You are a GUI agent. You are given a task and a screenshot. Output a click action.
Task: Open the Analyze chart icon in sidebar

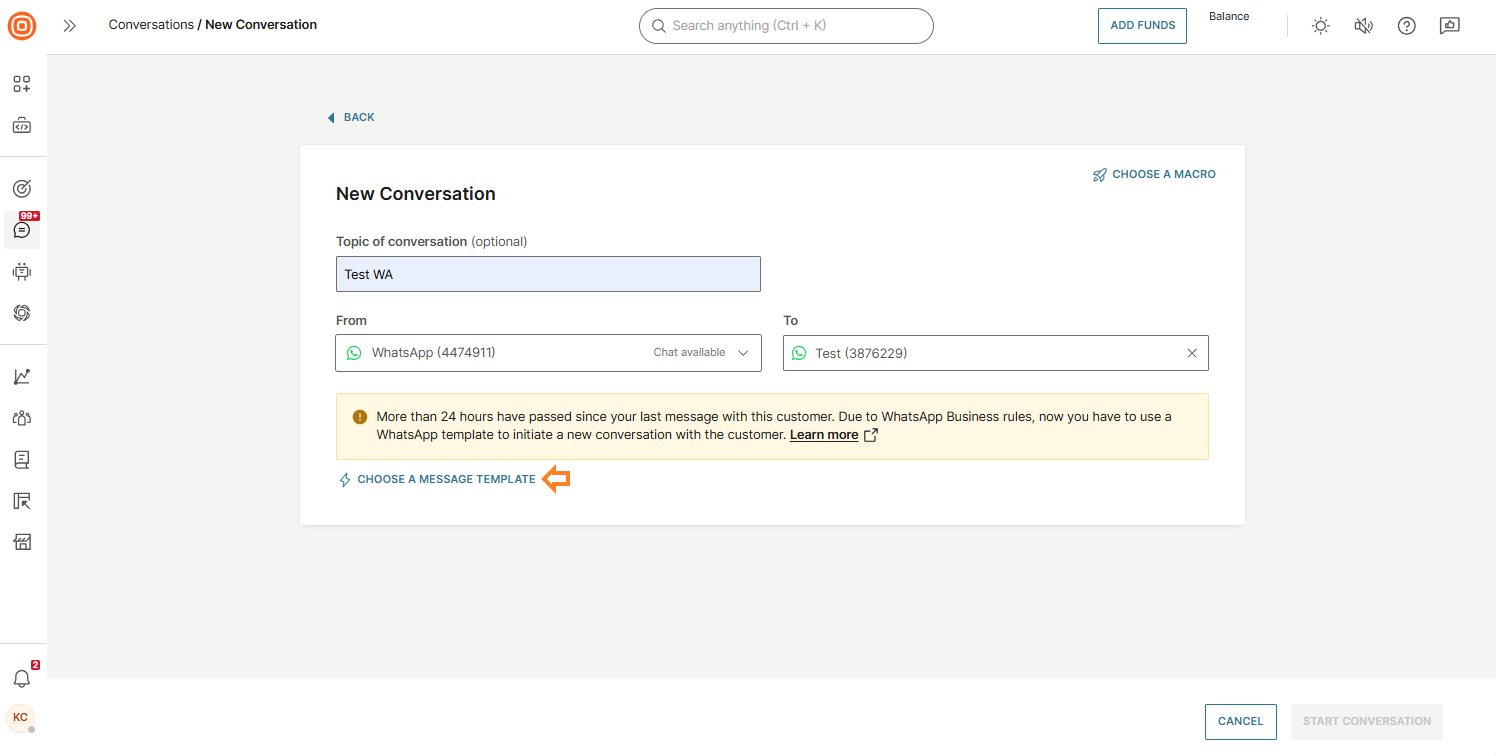pos(22,376)
